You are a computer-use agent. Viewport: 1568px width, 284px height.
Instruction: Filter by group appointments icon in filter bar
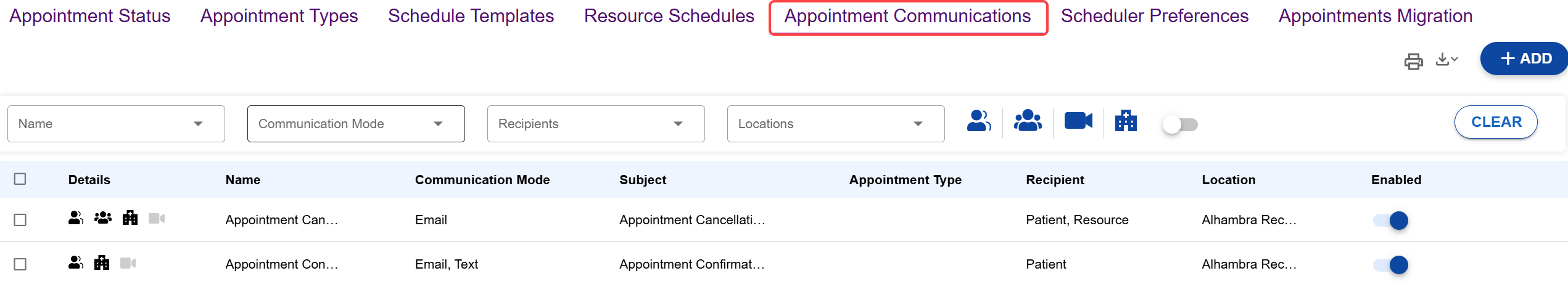[x=1028, y=121]
